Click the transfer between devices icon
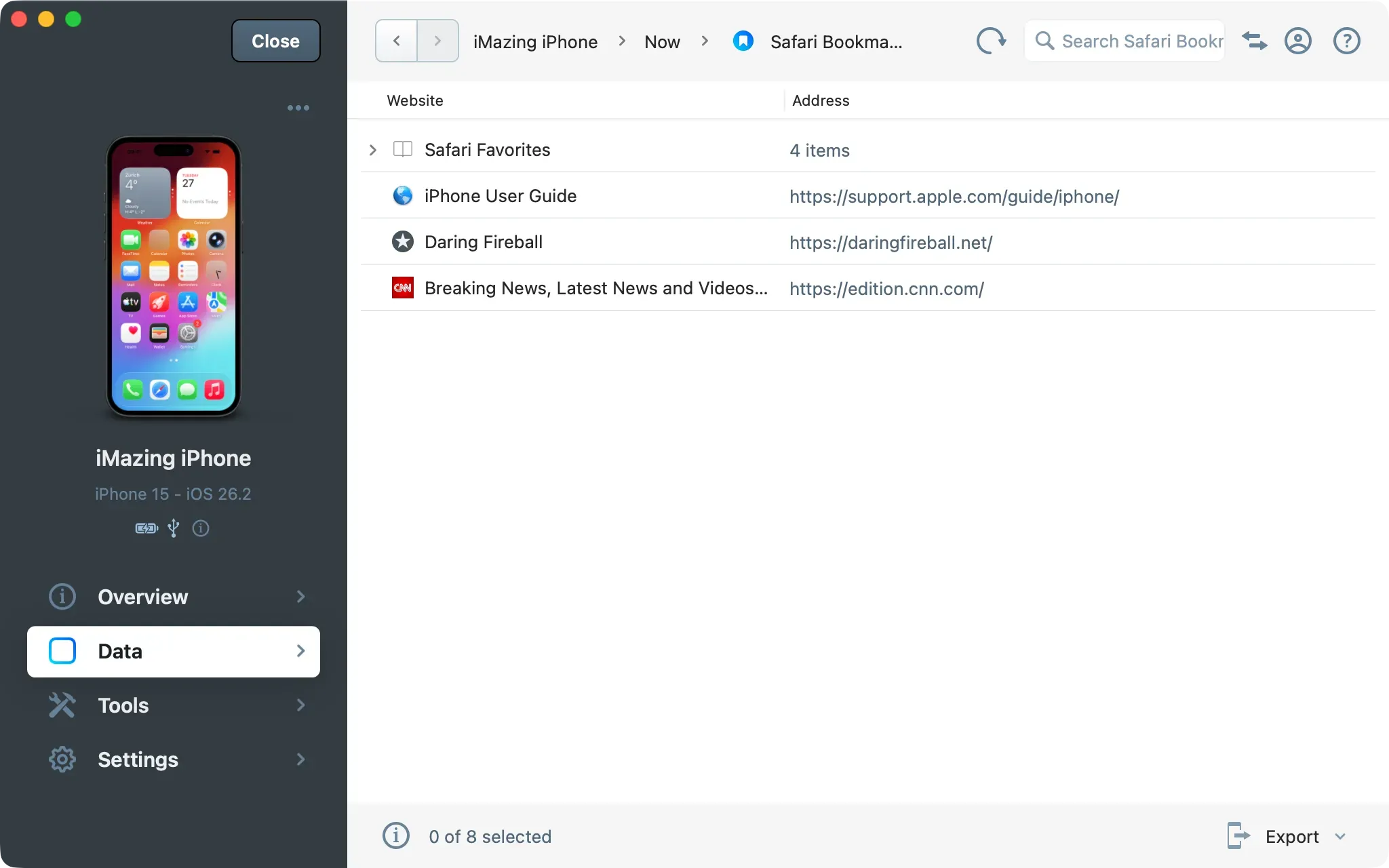1389x868 pixels. point(1254,41)
